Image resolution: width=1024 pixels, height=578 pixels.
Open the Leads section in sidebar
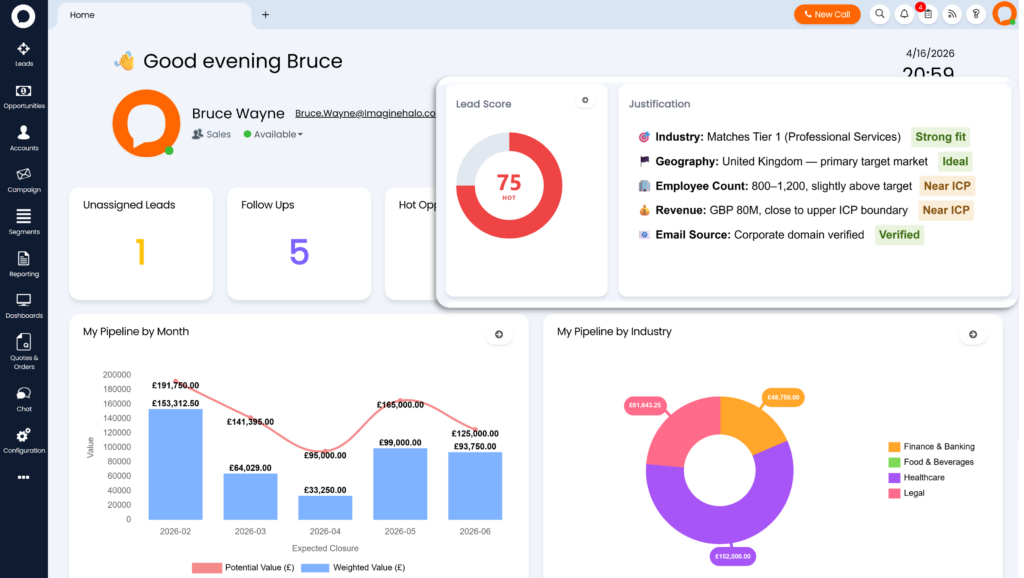coord(24,54)
